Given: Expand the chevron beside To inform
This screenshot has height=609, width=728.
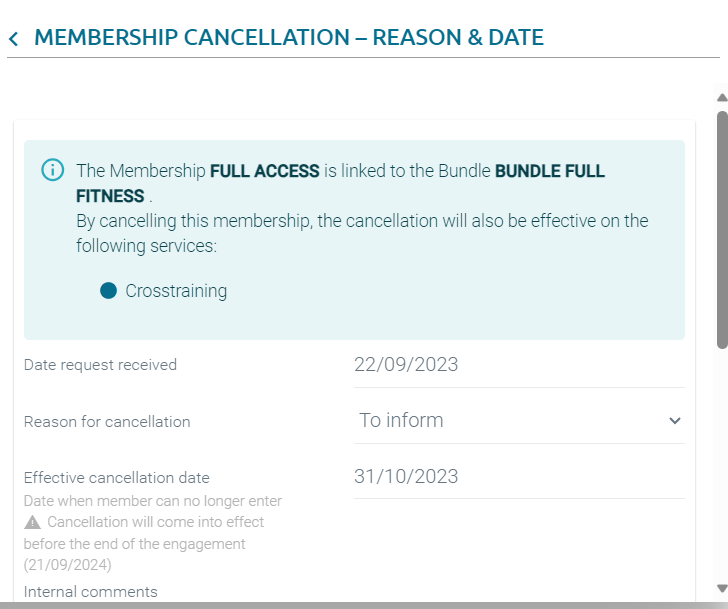Looking at the screenshot, I should tap(675, 421).
